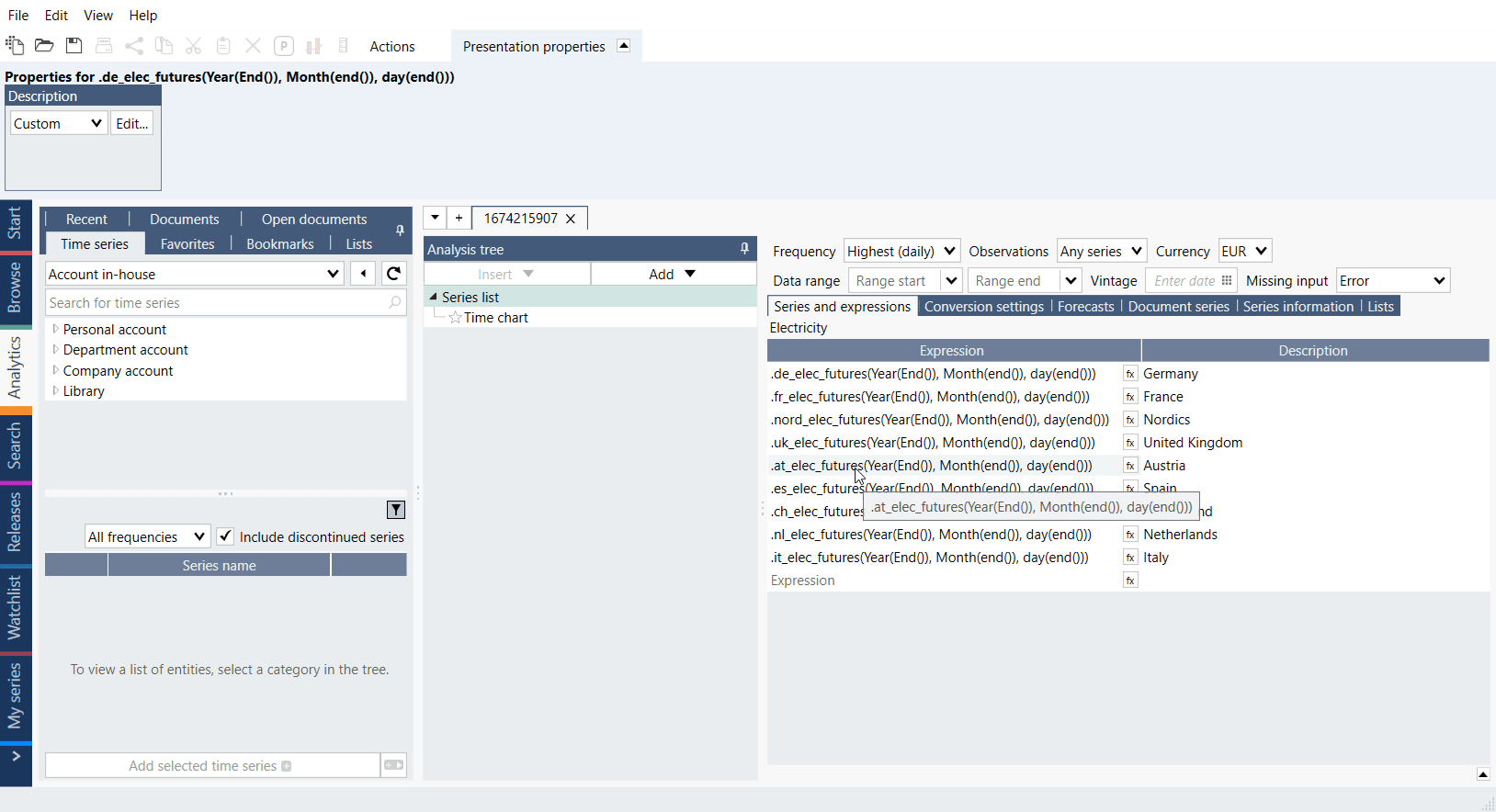Open the calendar picker in the Vintage field
The width and height of the screenshot is (1496, 812).
pyautogui.click(x=1227, y=281)
